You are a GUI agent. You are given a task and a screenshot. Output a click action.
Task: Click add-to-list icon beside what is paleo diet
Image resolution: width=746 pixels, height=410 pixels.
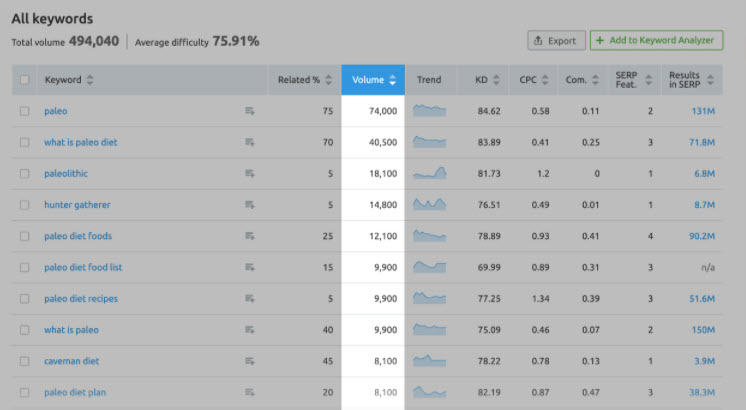pos(250,143)
